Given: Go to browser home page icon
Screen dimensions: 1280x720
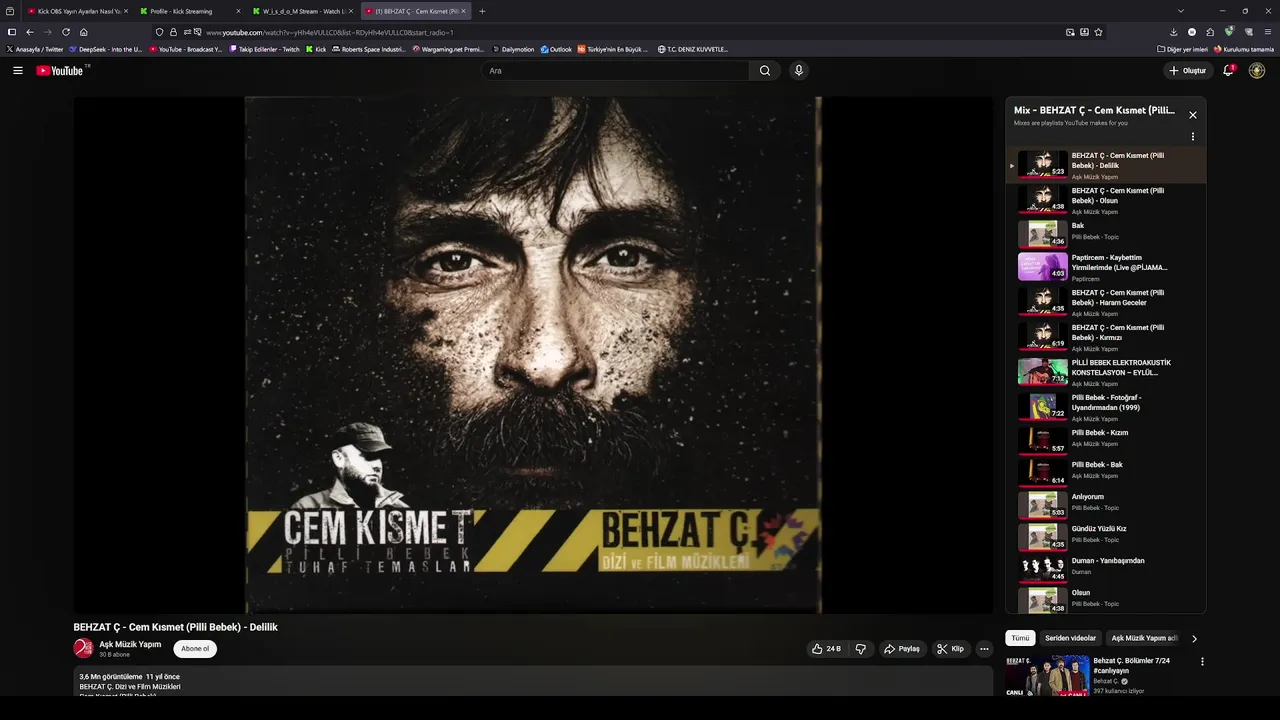Looking at the screenshot, I should point(84,32).
